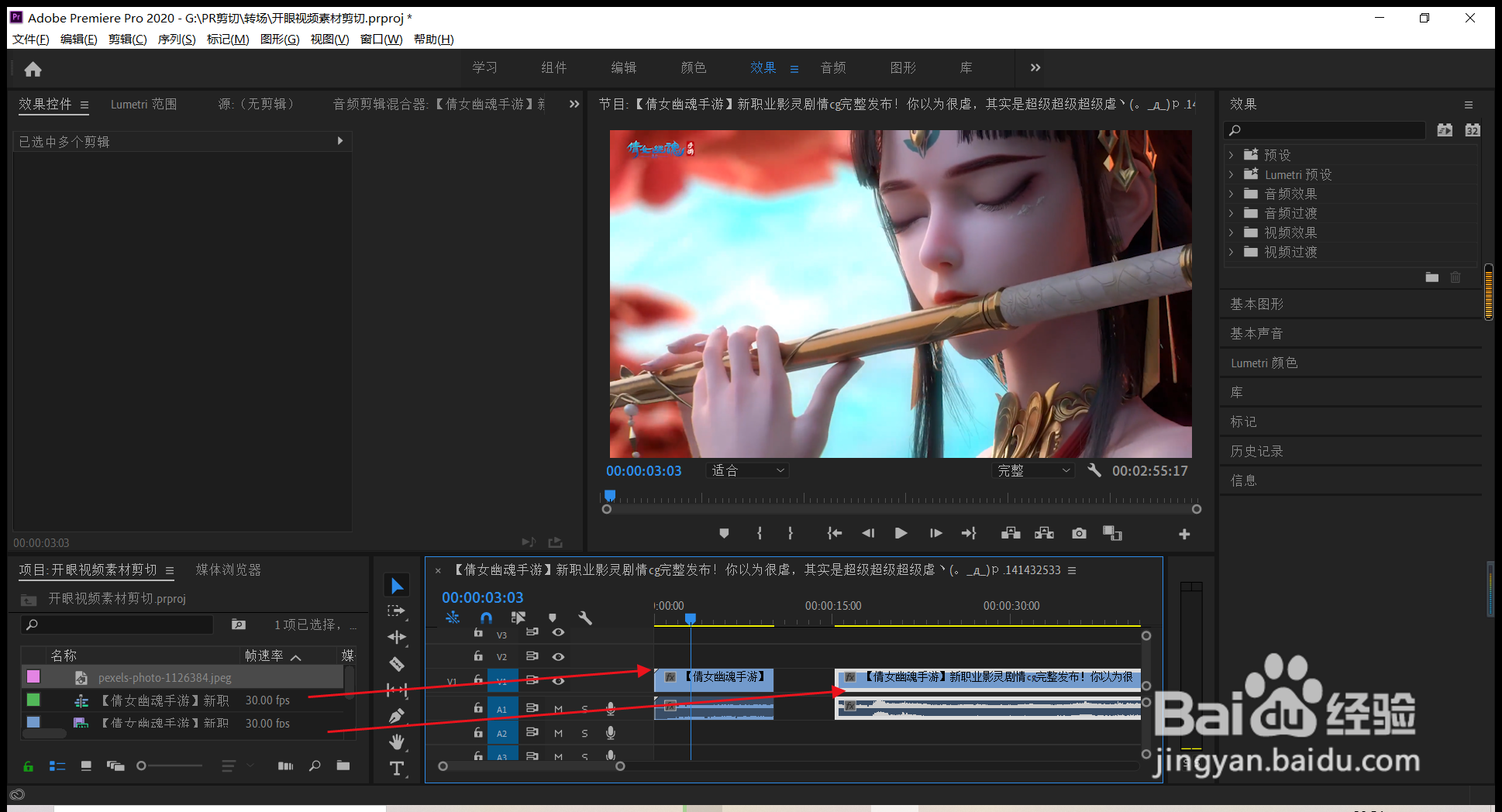1502x812 pixels.
Task: Mute audio track A1
Action: [x=558, y=709]
